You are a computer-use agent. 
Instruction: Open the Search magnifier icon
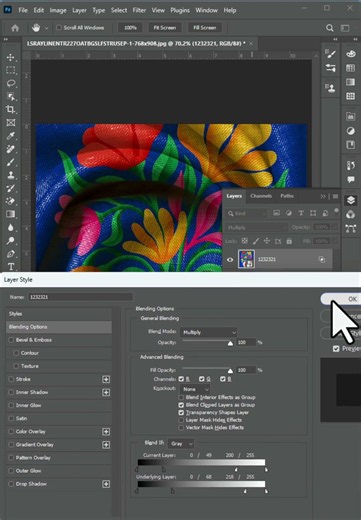[330, 28]
